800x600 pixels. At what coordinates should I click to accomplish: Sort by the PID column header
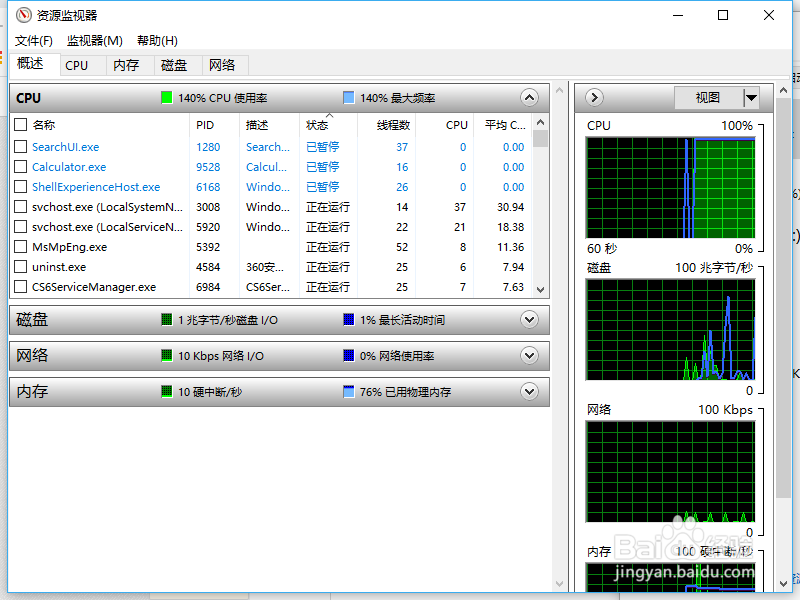pos(214,125)
